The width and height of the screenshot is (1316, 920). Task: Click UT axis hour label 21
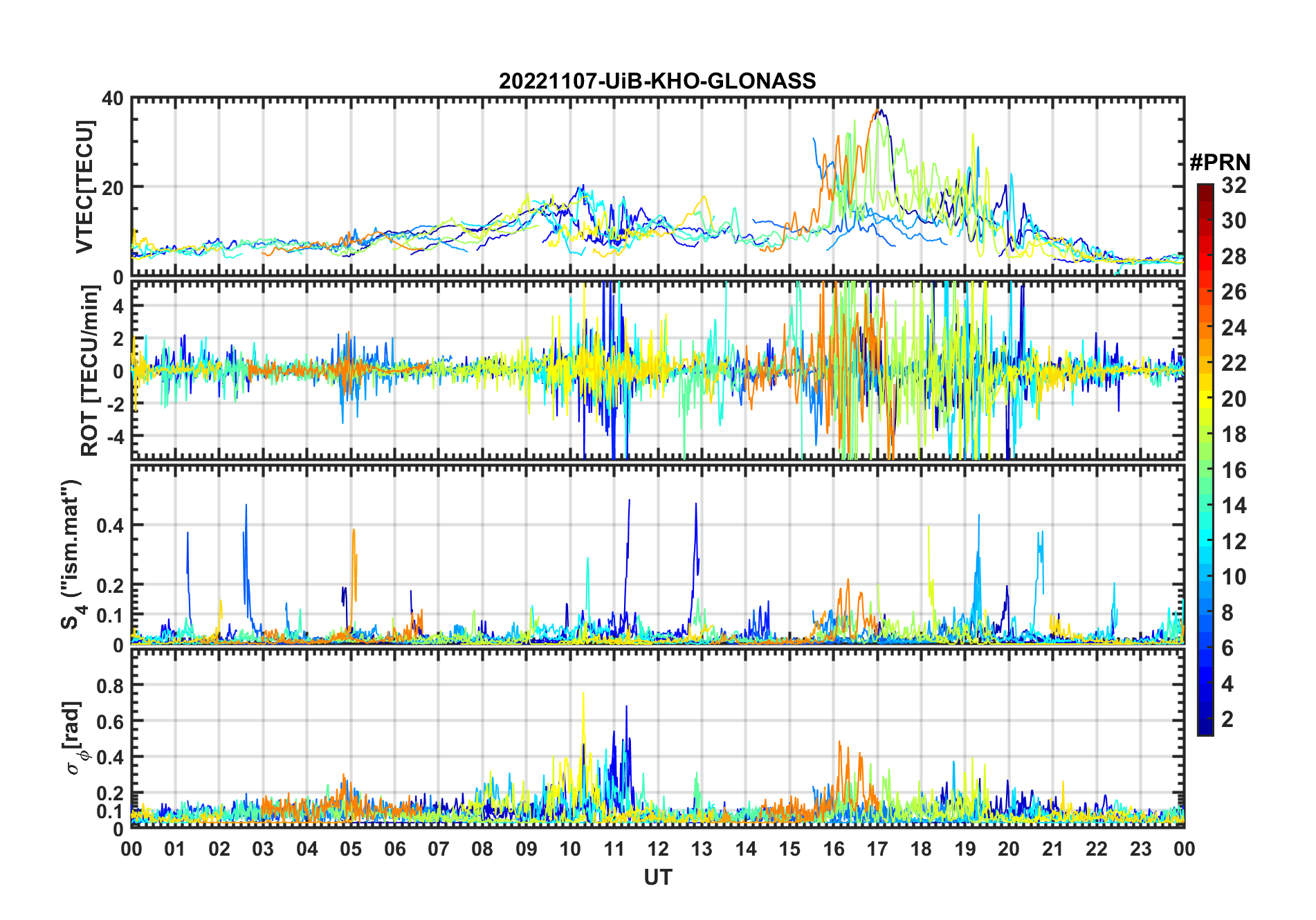pos(1053,849)
